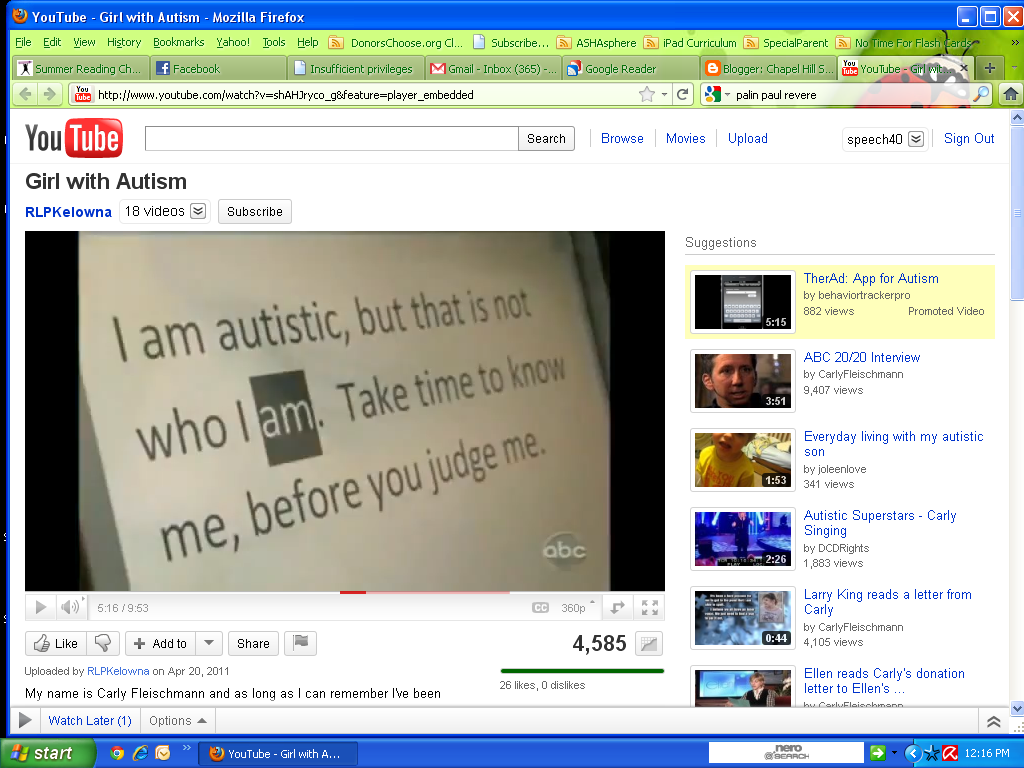Switch to the Facebook tab
The height and width of the screenshot is (768, 1024).
click(218, 69)
